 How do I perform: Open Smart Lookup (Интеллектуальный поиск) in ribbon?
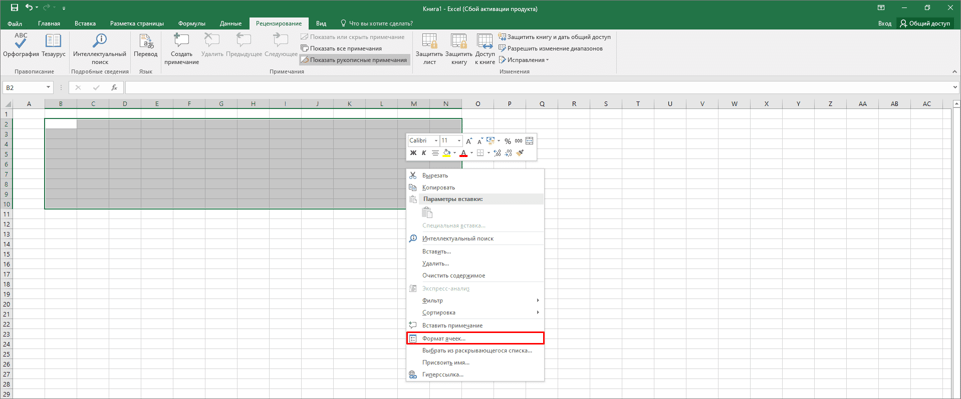pyautogui.click(x=99, y=49)
